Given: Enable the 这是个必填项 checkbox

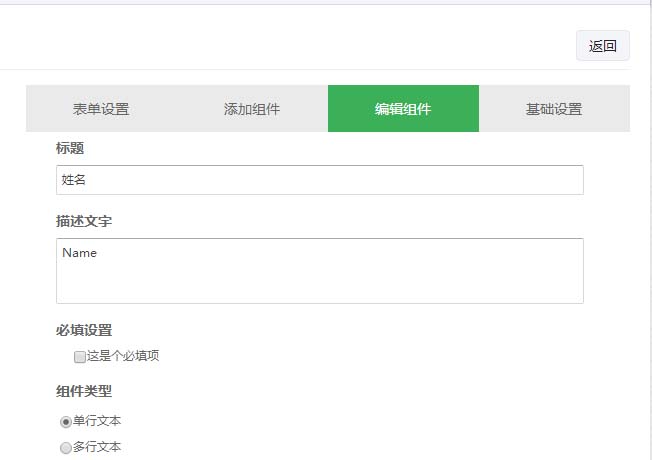Looking at the screenshot, I should (80, 356).
